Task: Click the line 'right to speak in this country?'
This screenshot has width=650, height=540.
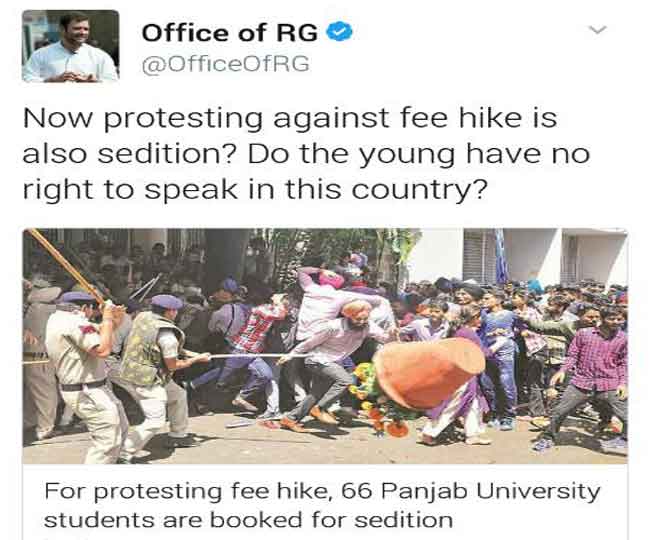Action: coord(253,190)
